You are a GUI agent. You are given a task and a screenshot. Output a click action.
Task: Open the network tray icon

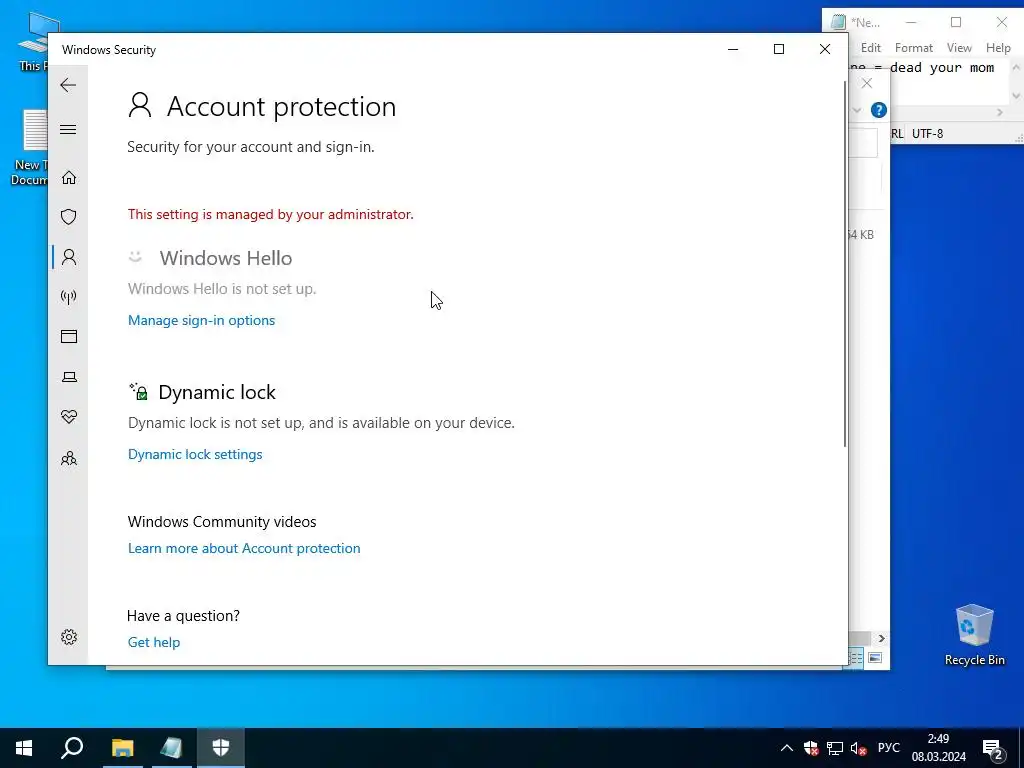(x=835, y=748)
